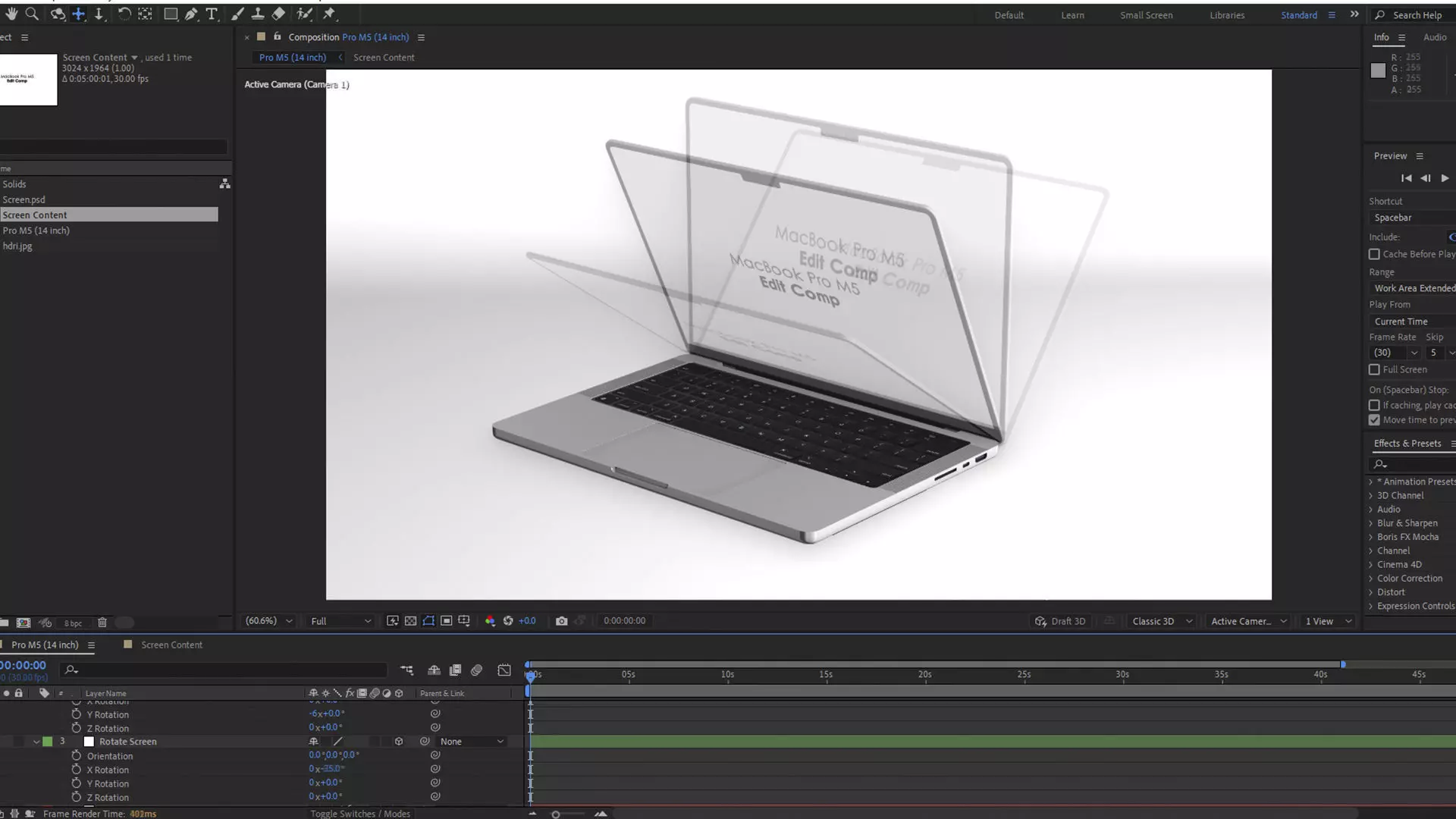The height and width of the screenshot is (819, 1456).
Task: Collapse the Rotate Screen layer properties
Action: (x=36, y=742)
